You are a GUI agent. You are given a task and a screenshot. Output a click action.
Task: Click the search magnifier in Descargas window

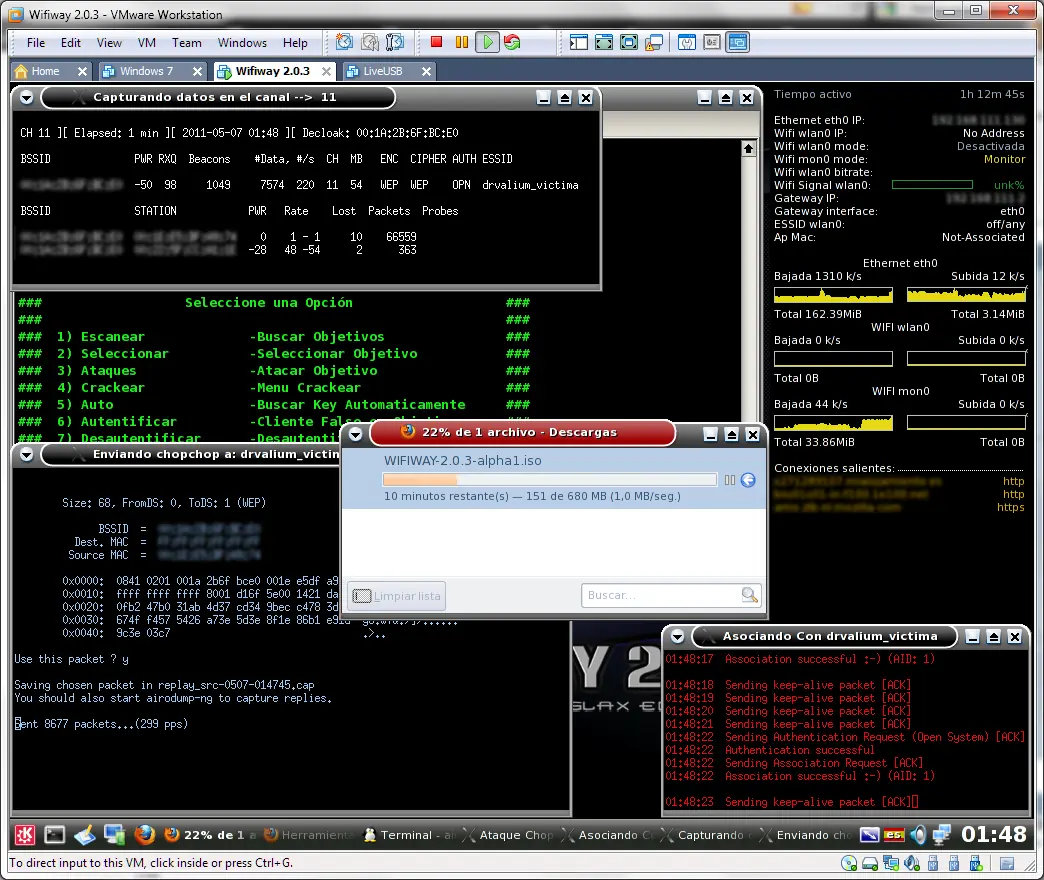click(750, 595)
